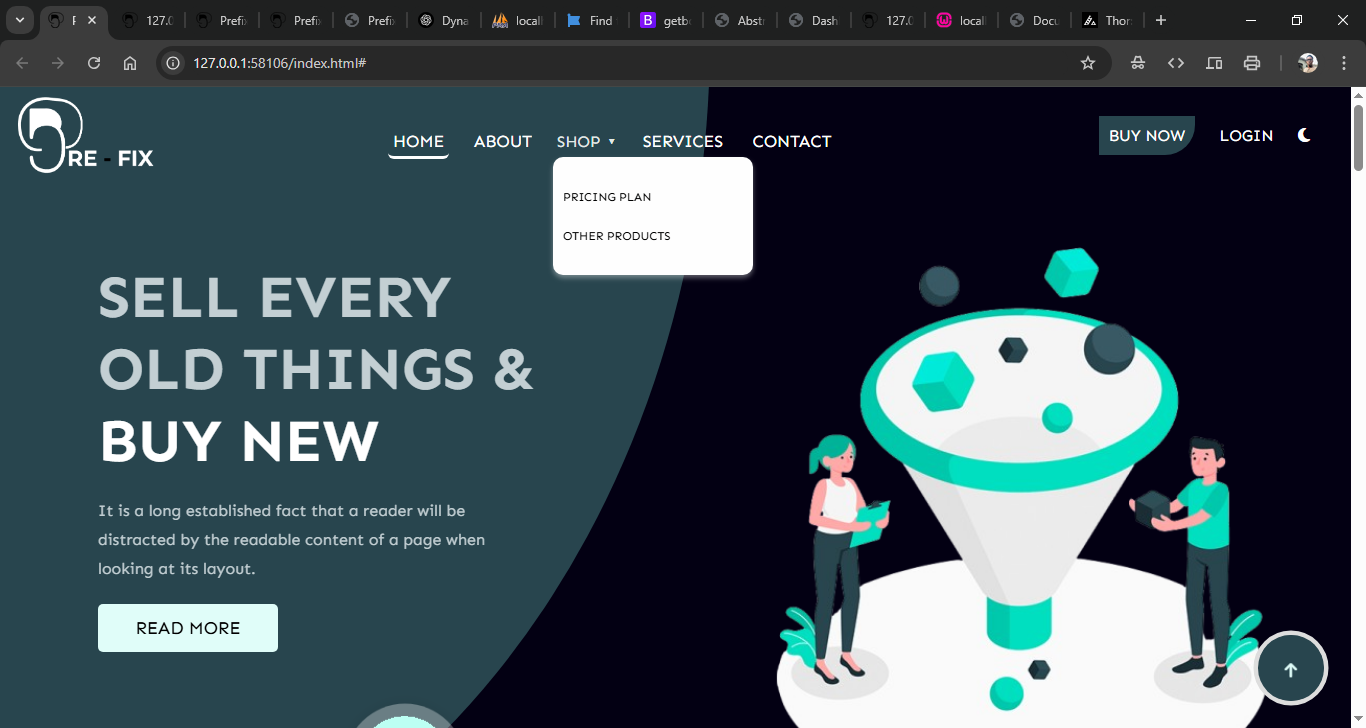Screen dimensions: 1366x728
Task: Switch to the Docu tab
Action: [x=1036, y=20]
